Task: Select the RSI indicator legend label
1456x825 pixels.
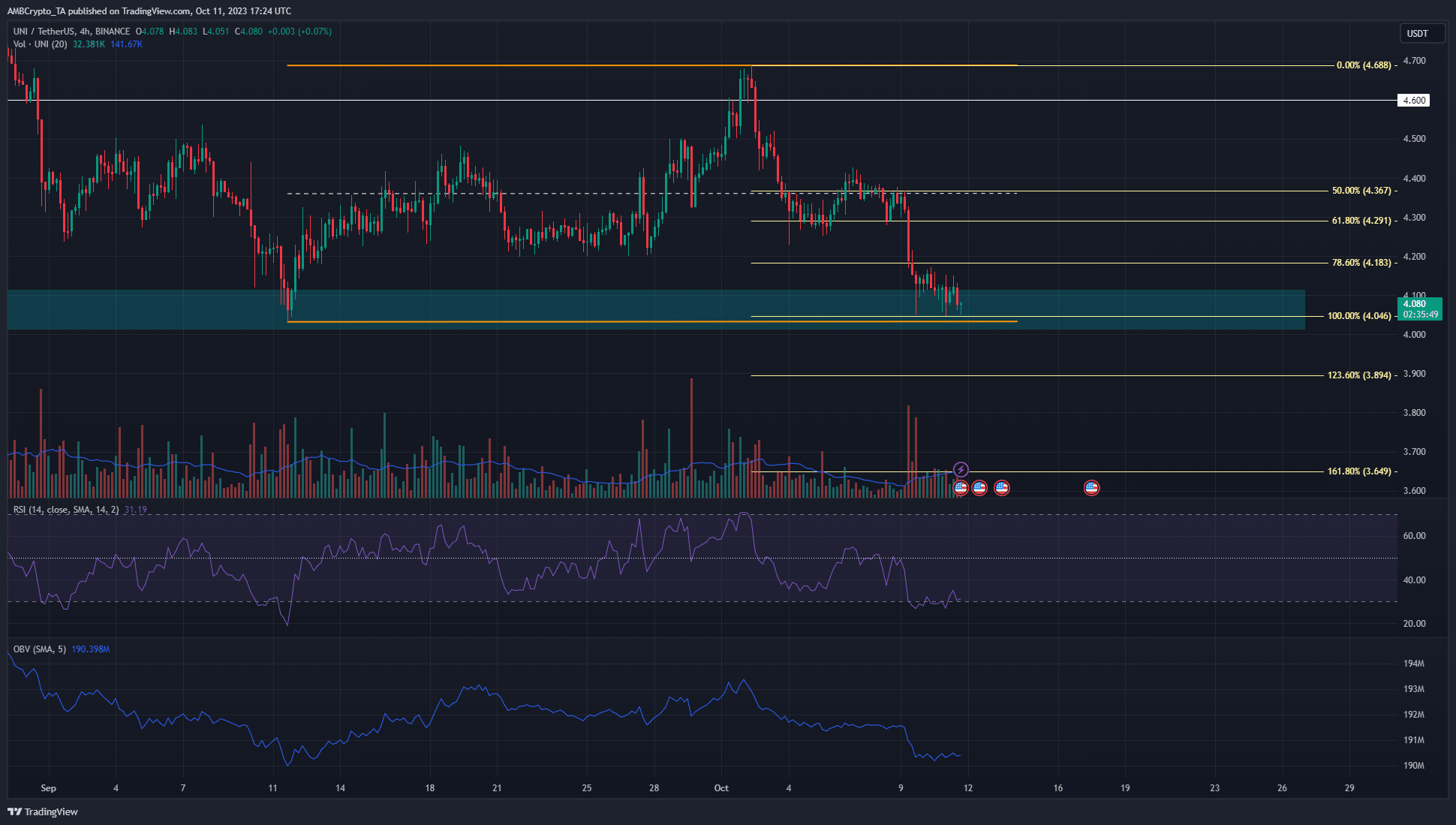Action: pos(66,510)
